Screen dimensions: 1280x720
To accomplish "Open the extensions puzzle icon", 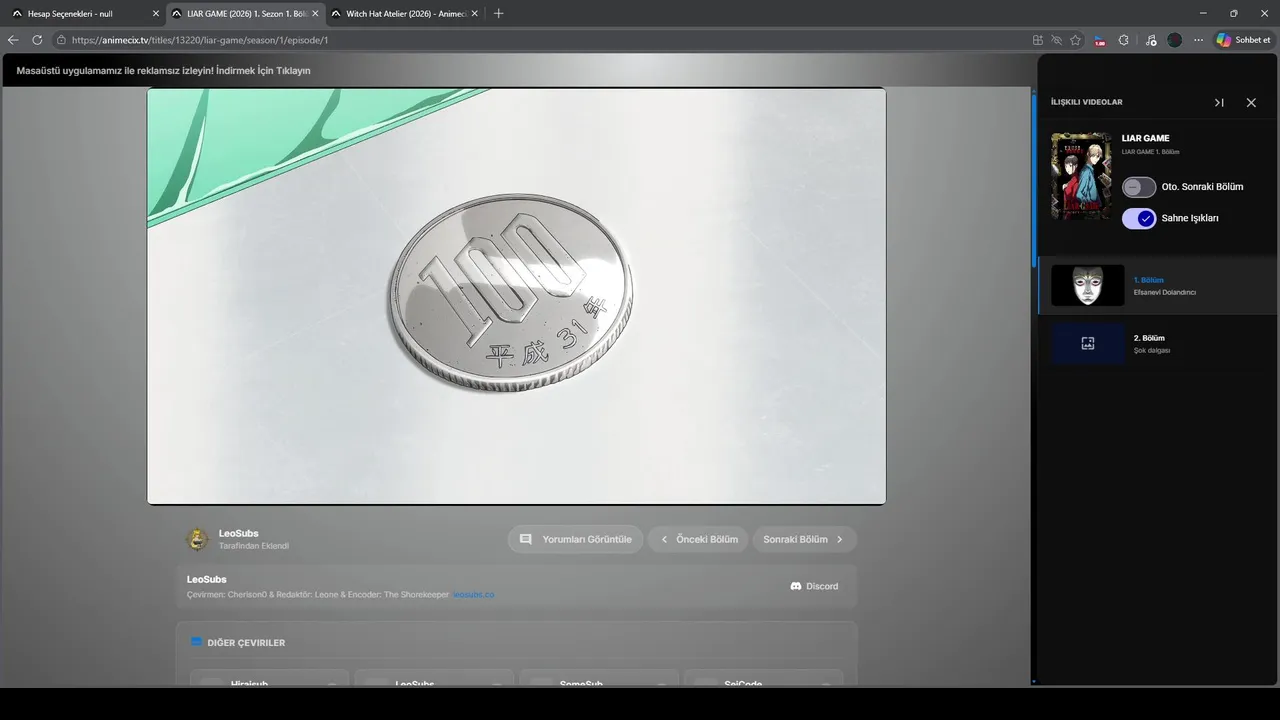I will (x=1124, y=40).
